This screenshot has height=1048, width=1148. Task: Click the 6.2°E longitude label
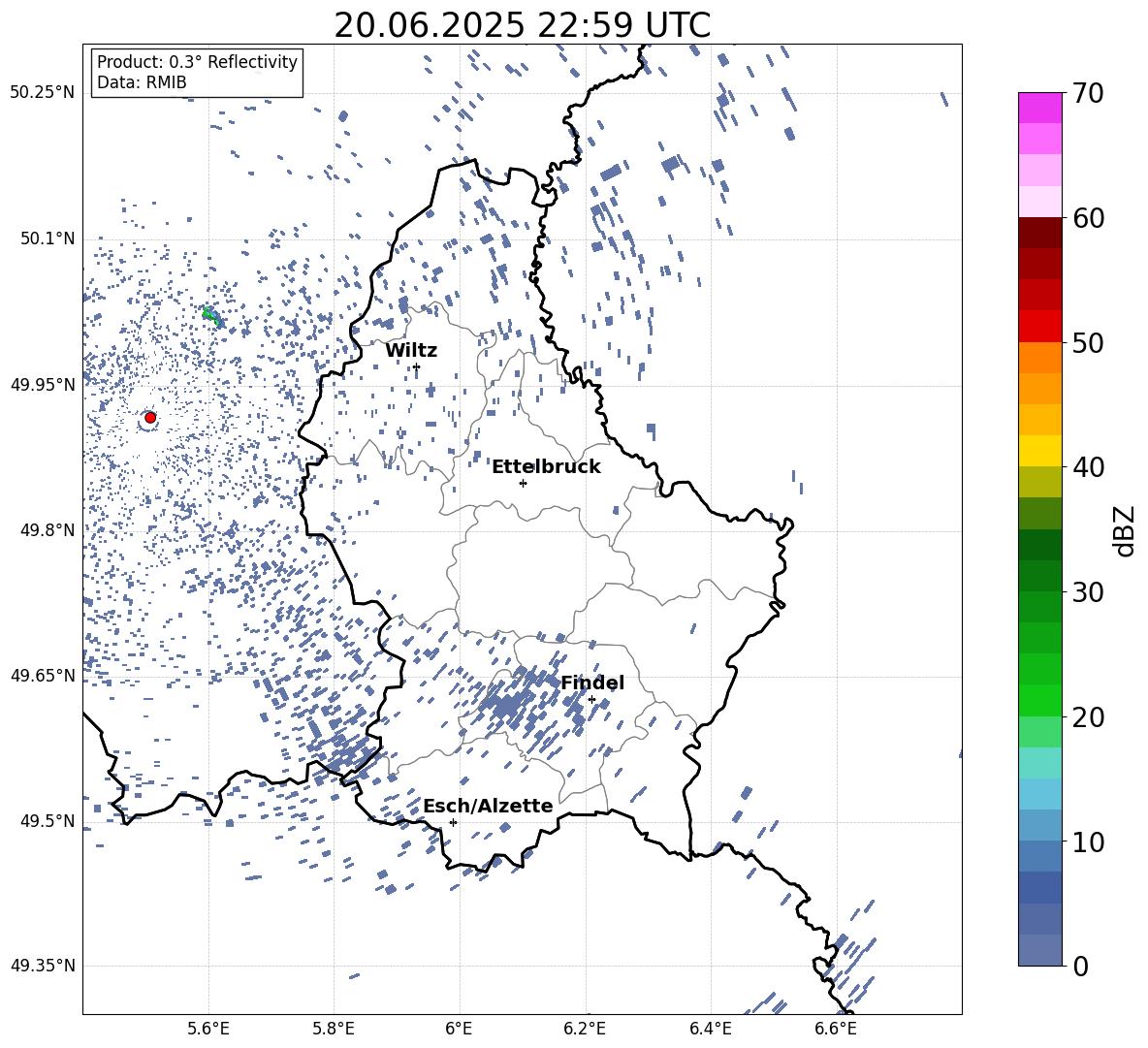pos(585,1030)
